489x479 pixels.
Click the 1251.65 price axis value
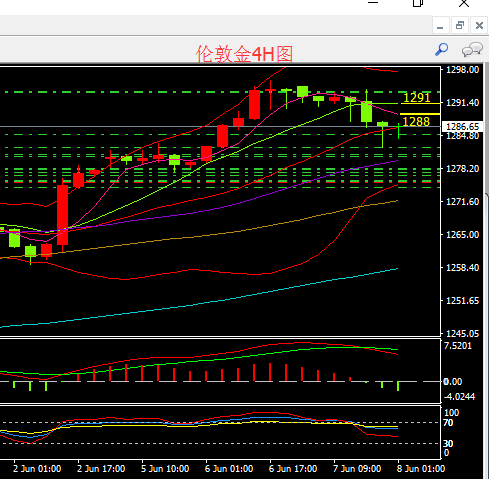tap(462, 301)
